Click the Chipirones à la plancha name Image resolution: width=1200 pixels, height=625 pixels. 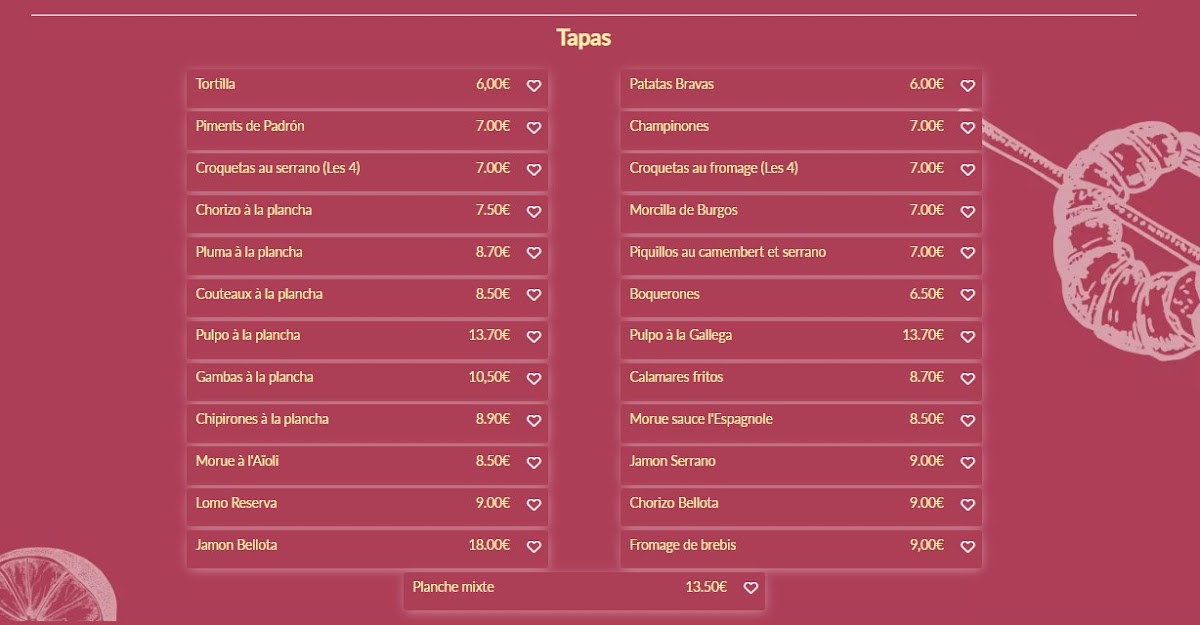(x=262, y=419)
